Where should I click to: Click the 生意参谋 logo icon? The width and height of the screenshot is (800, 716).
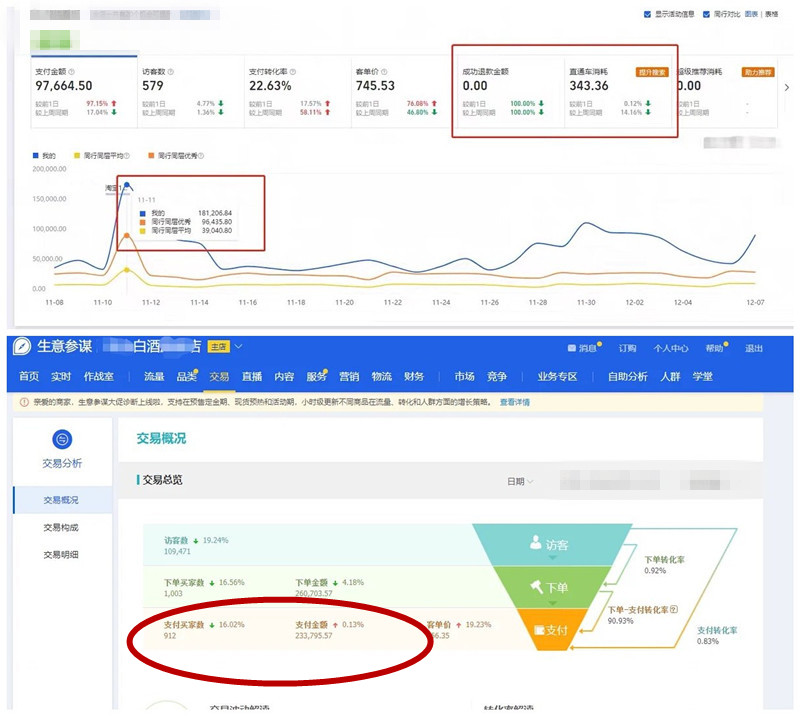click(x=21, y=346)
